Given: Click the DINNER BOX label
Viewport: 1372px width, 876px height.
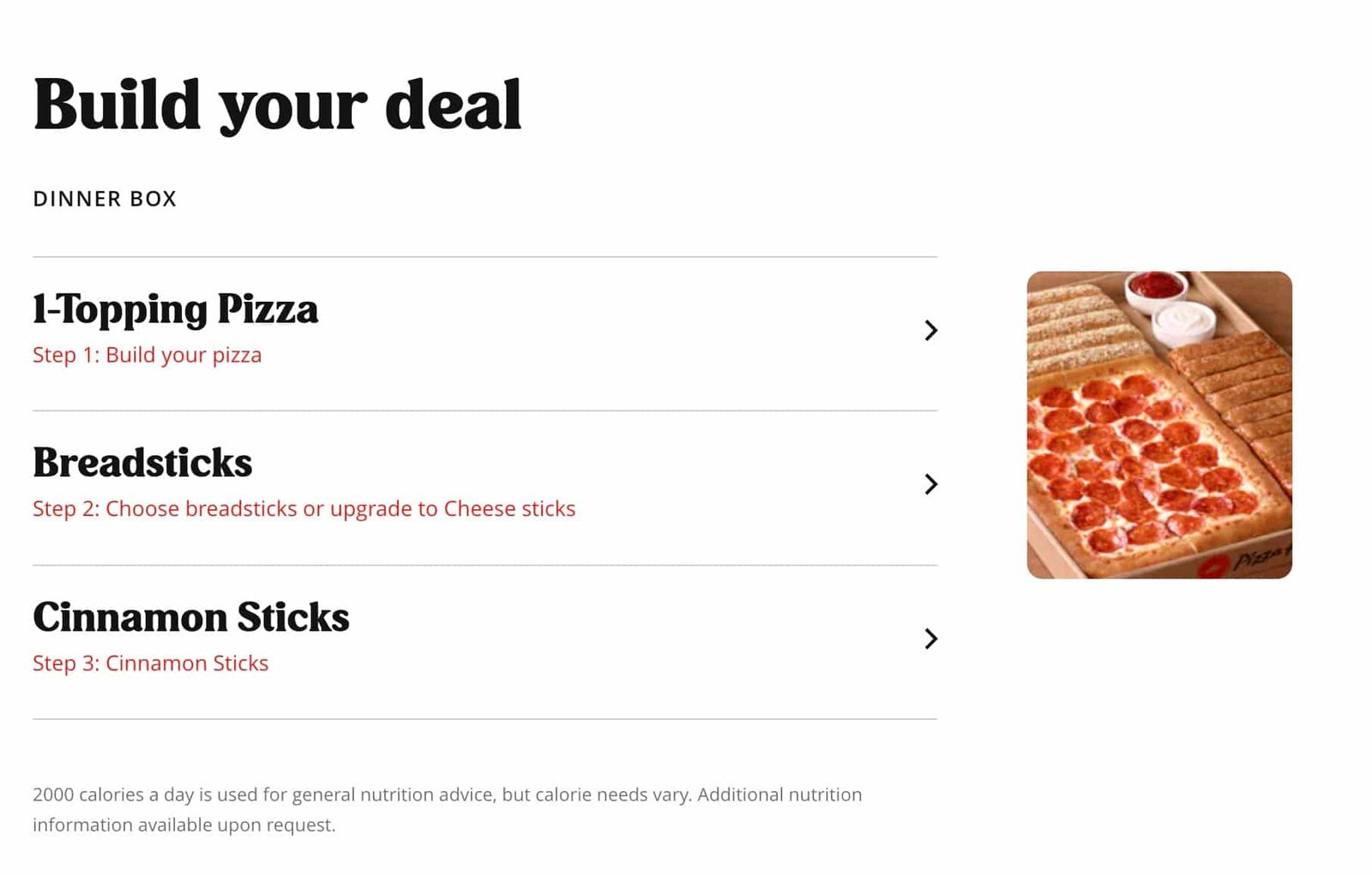Looking at the screenshot, I should [x=105, y=198].
